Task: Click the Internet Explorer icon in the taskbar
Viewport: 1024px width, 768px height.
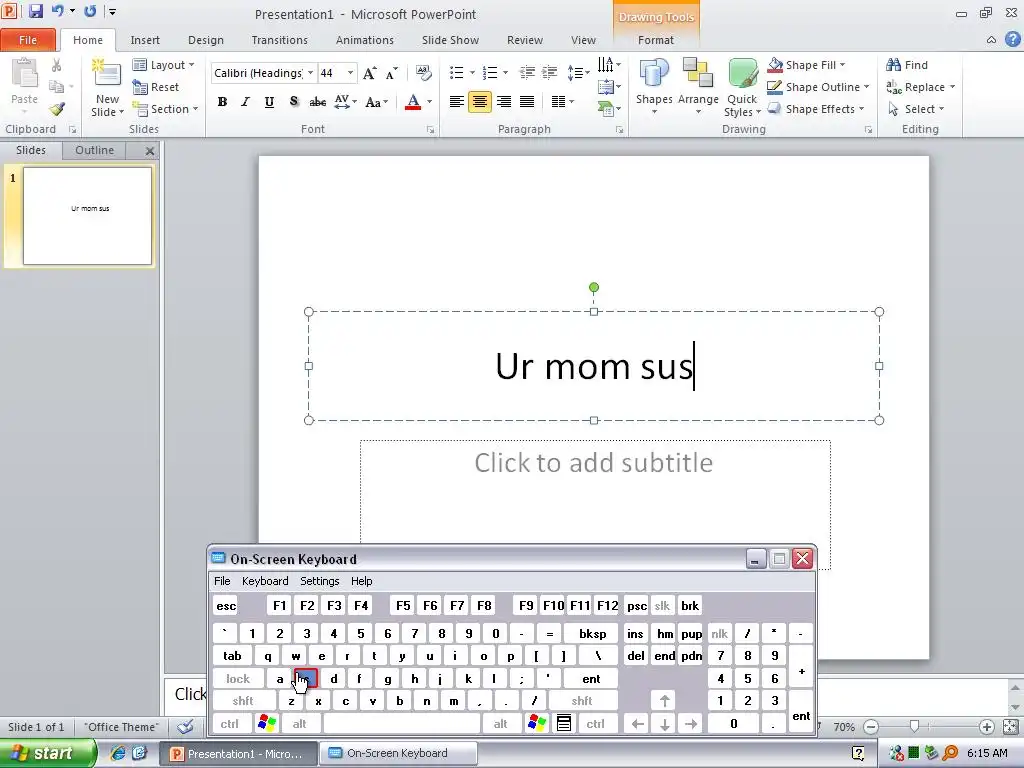Action: point(118,753)
